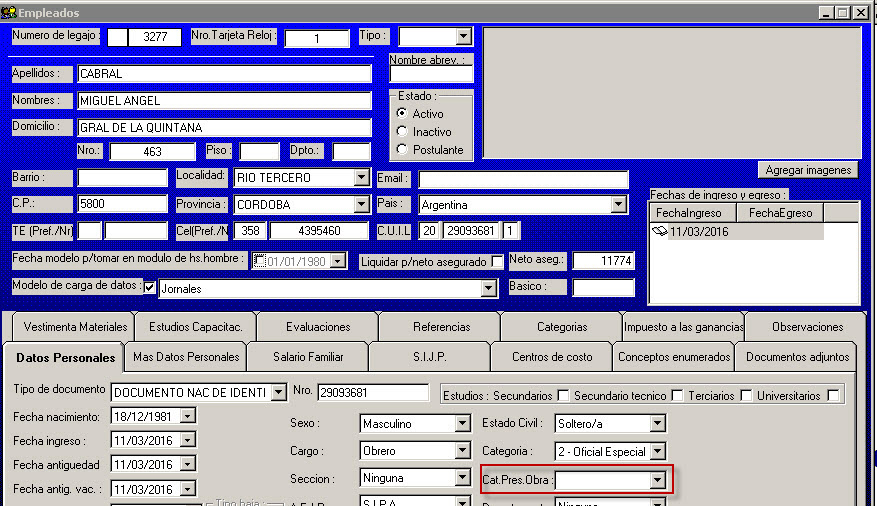Image resolution: width=877 pixels, height=506 pixels.
Task: Select the Inactivo radio button
Action: click(402, 131)
